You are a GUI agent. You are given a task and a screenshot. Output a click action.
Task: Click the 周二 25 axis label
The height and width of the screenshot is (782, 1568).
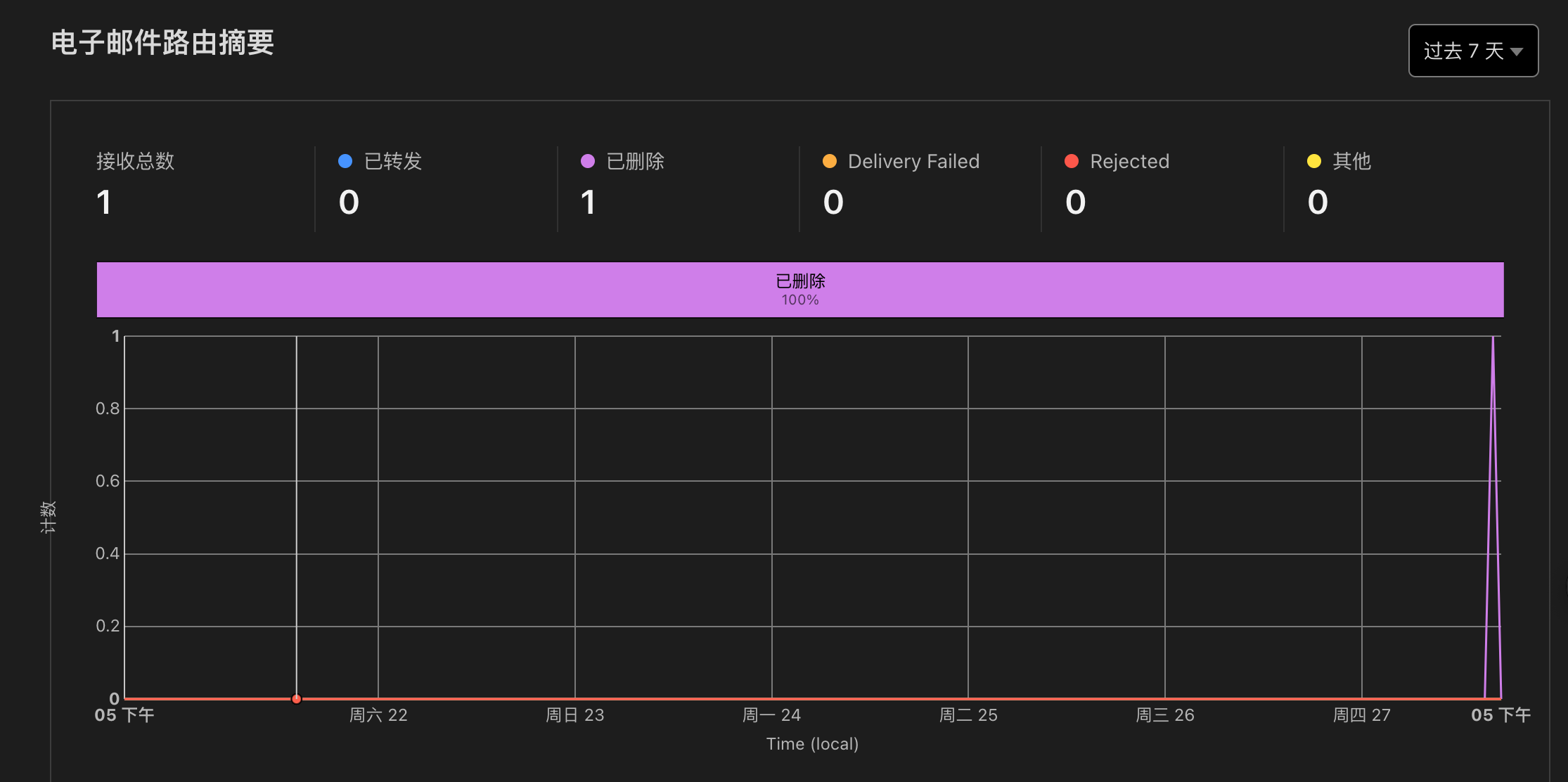pos(968,715)
